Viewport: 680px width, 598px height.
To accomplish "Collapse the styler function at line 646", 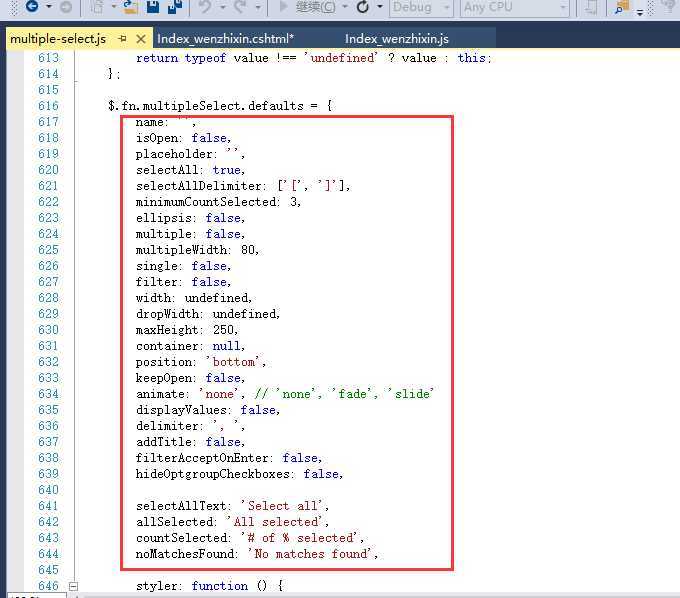I will click(x=73, y=586).
